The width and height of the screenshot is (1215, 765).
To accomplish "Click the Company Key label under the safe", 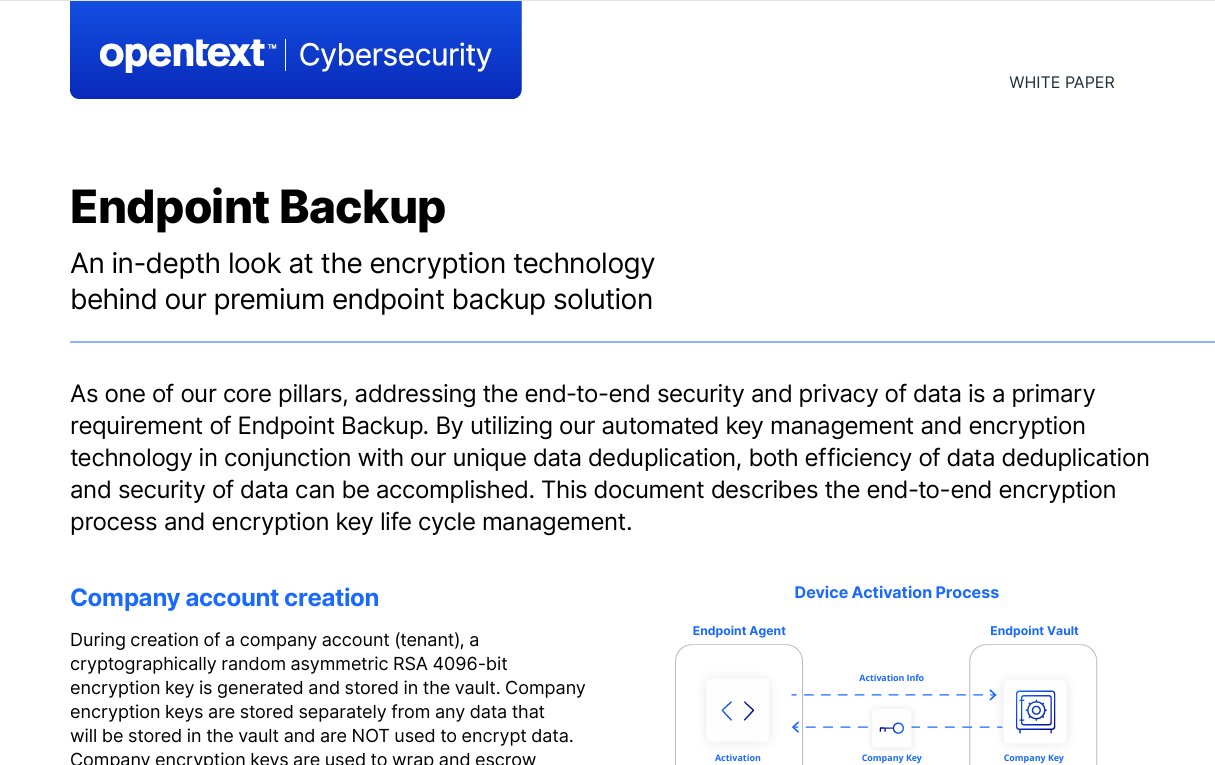I will click(x=1034, y=758).
